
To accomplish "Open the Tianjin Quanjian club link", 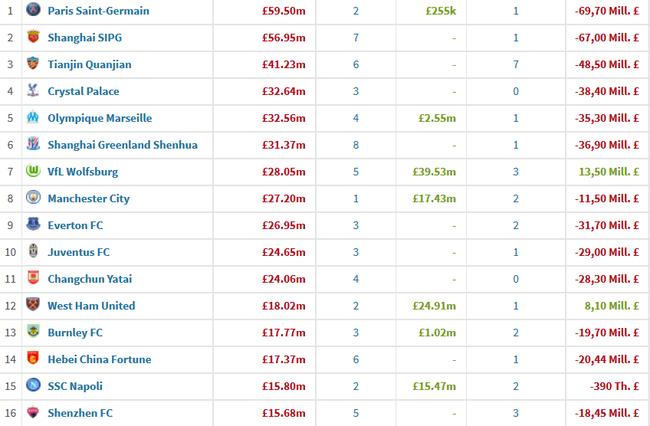I will 89,64.
